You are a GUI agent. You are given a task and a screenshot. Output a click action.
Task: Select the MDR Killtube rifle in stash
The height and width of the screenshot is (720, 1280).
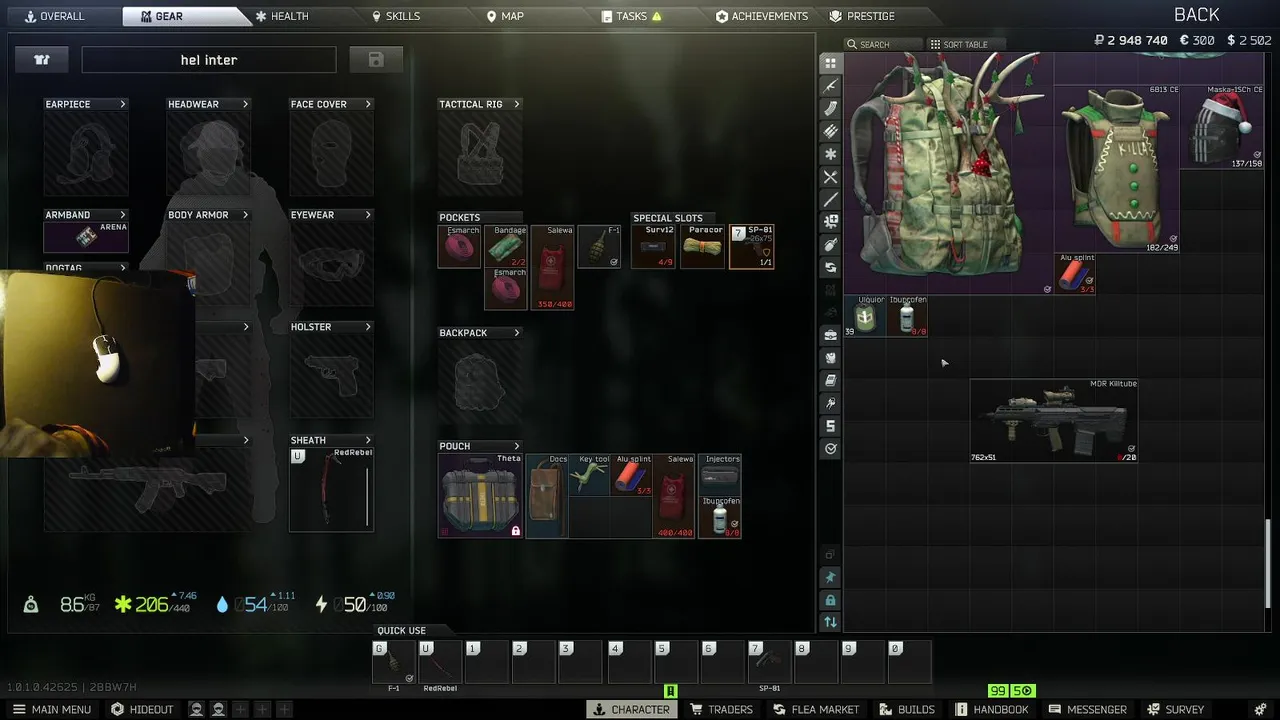click(x=1054, y=420)
